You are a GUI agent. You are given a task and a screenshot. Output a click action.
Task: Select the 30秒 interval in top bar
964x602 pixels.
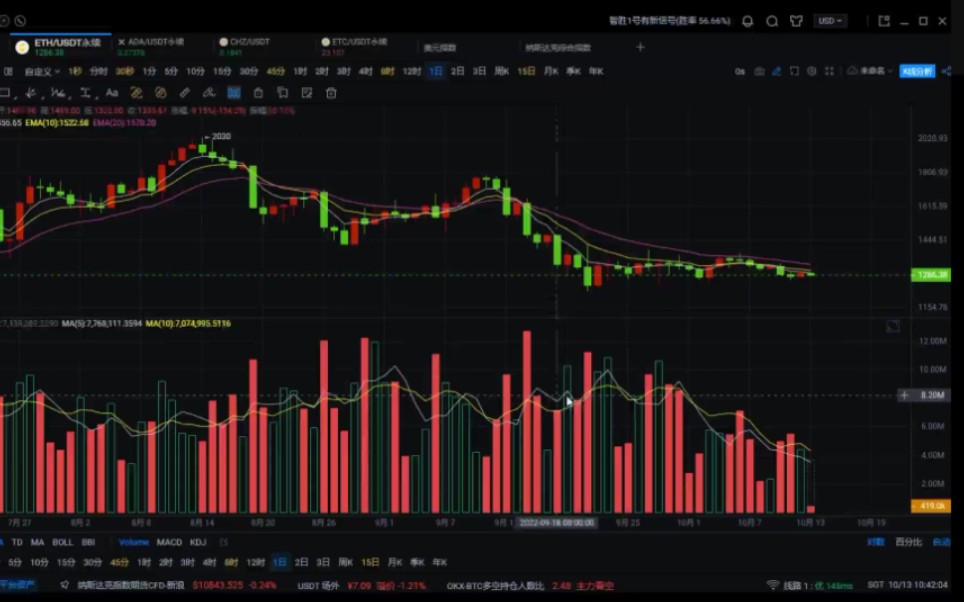(x=125, y=71)
